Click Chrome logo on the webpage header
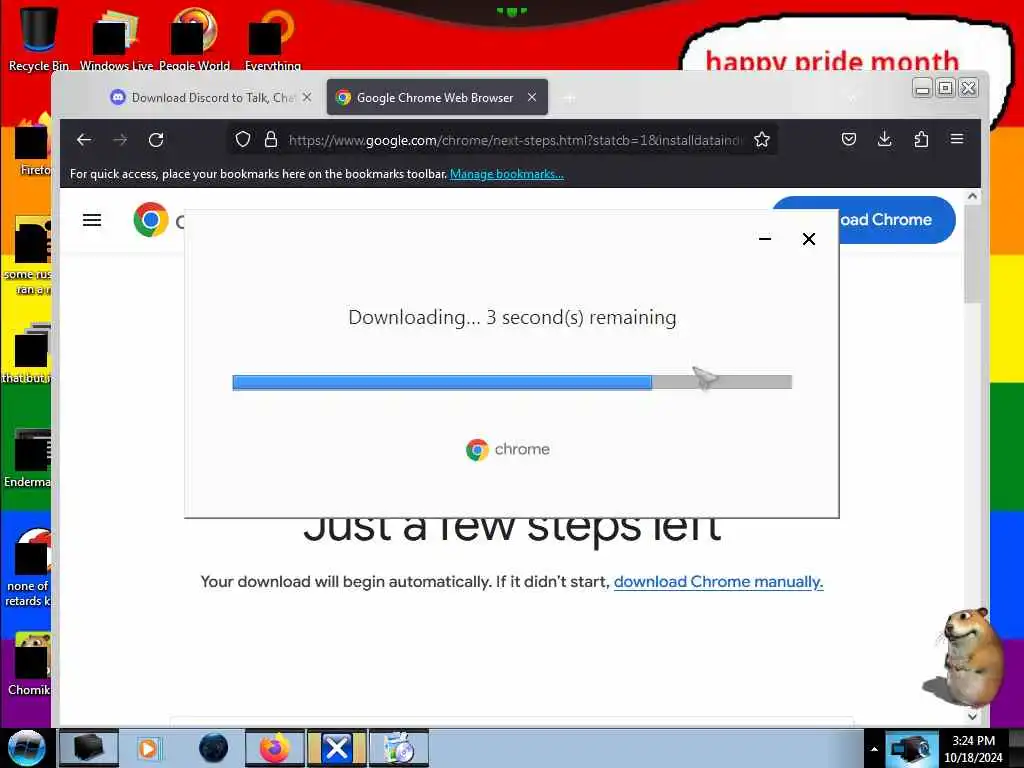This screenshot has height=768, width=1024. (151, 219)
